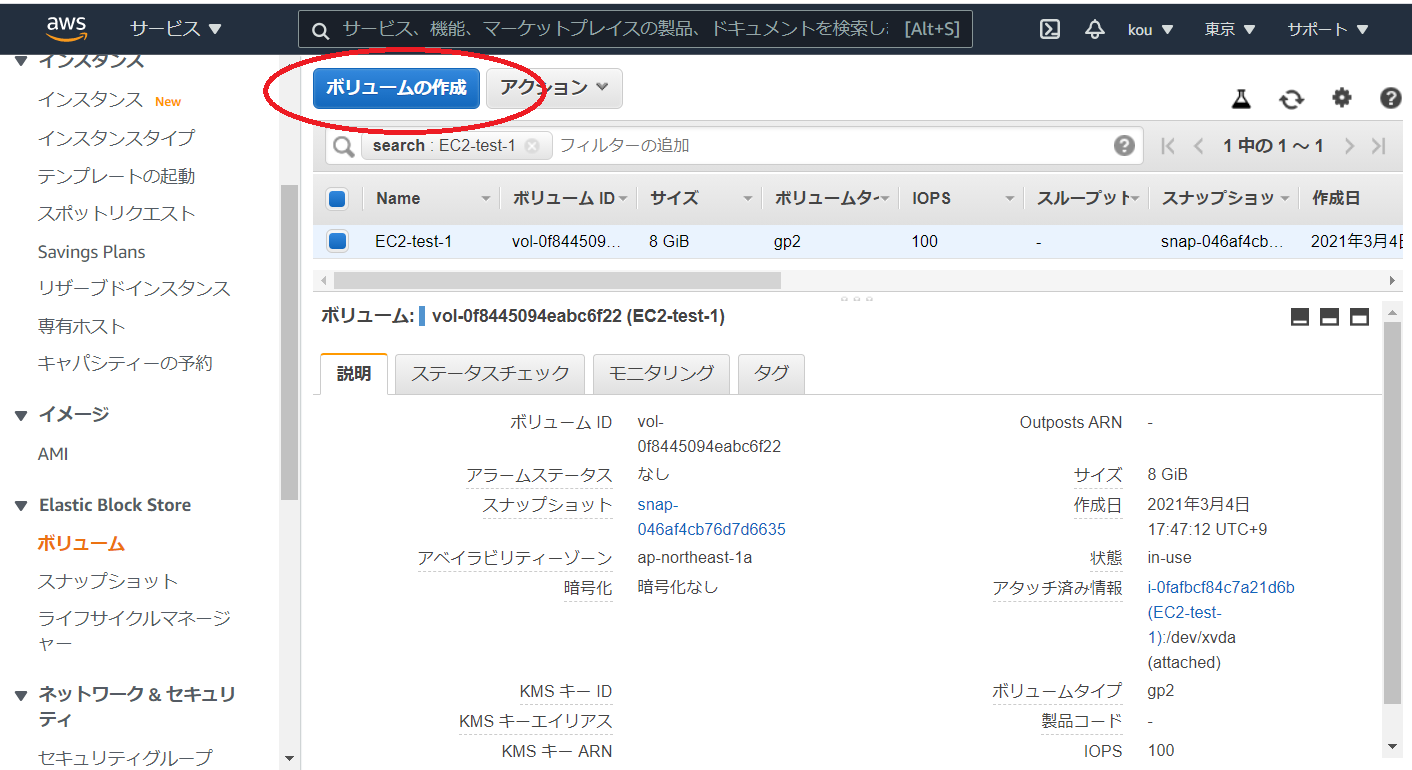Go to the last page of results
The image size is (1412, 770).
[x=1379, y=146]
